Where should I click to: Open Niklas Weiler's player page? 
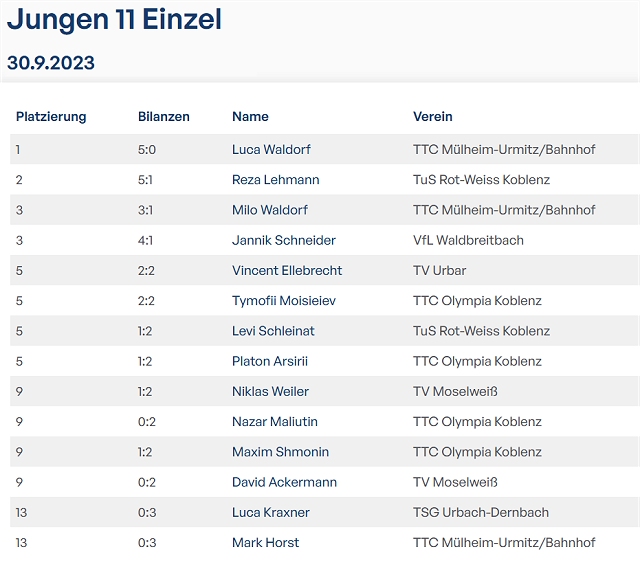tap(270, 391)
